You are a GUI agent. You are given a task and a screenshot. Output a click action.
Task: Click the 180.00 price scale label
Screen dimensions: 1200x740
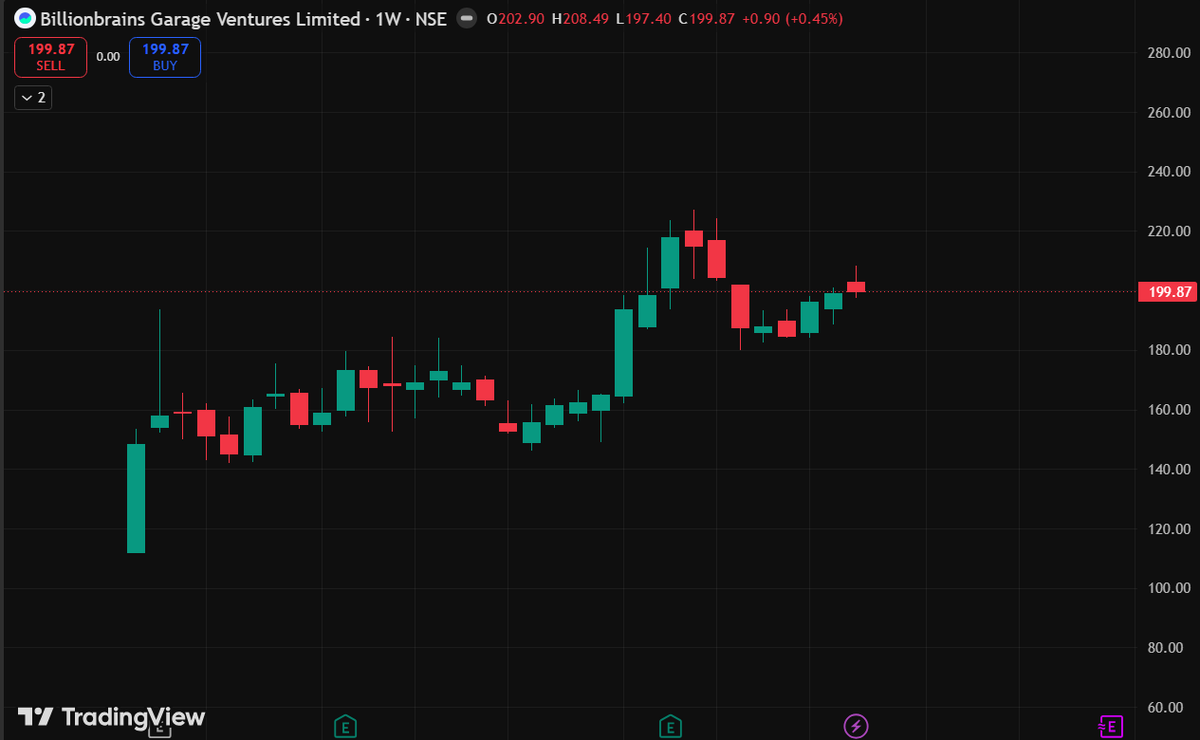coord(1169,351)
